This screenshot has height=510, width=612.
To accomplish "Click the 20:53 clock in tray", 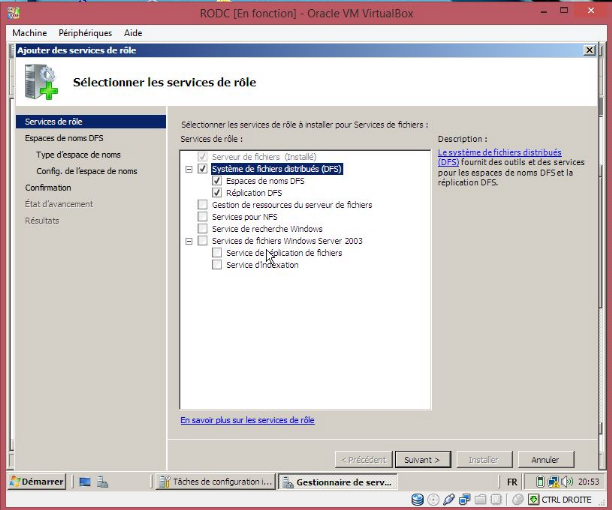I will click(588, 482).
